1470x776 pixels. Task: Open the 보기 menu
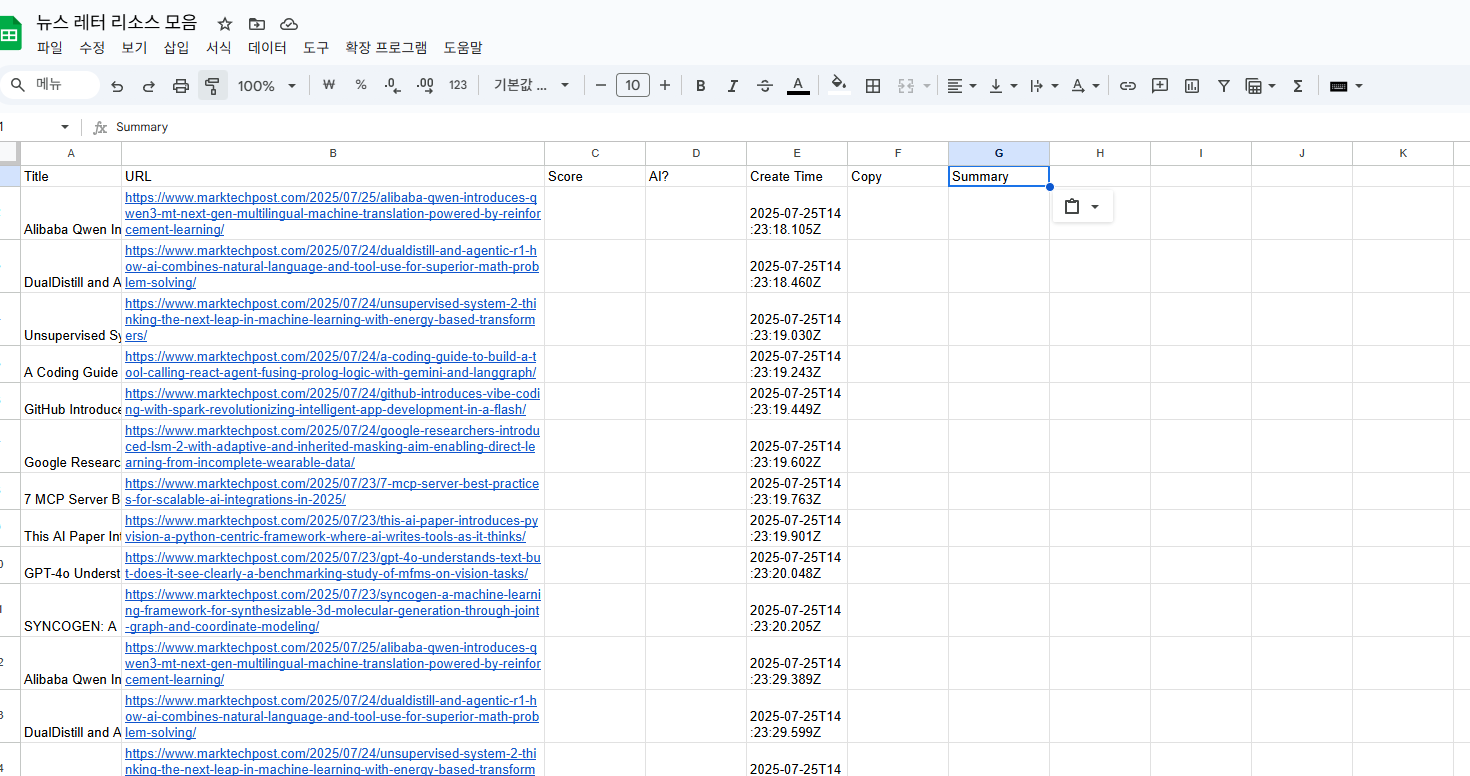click(134, 47)
